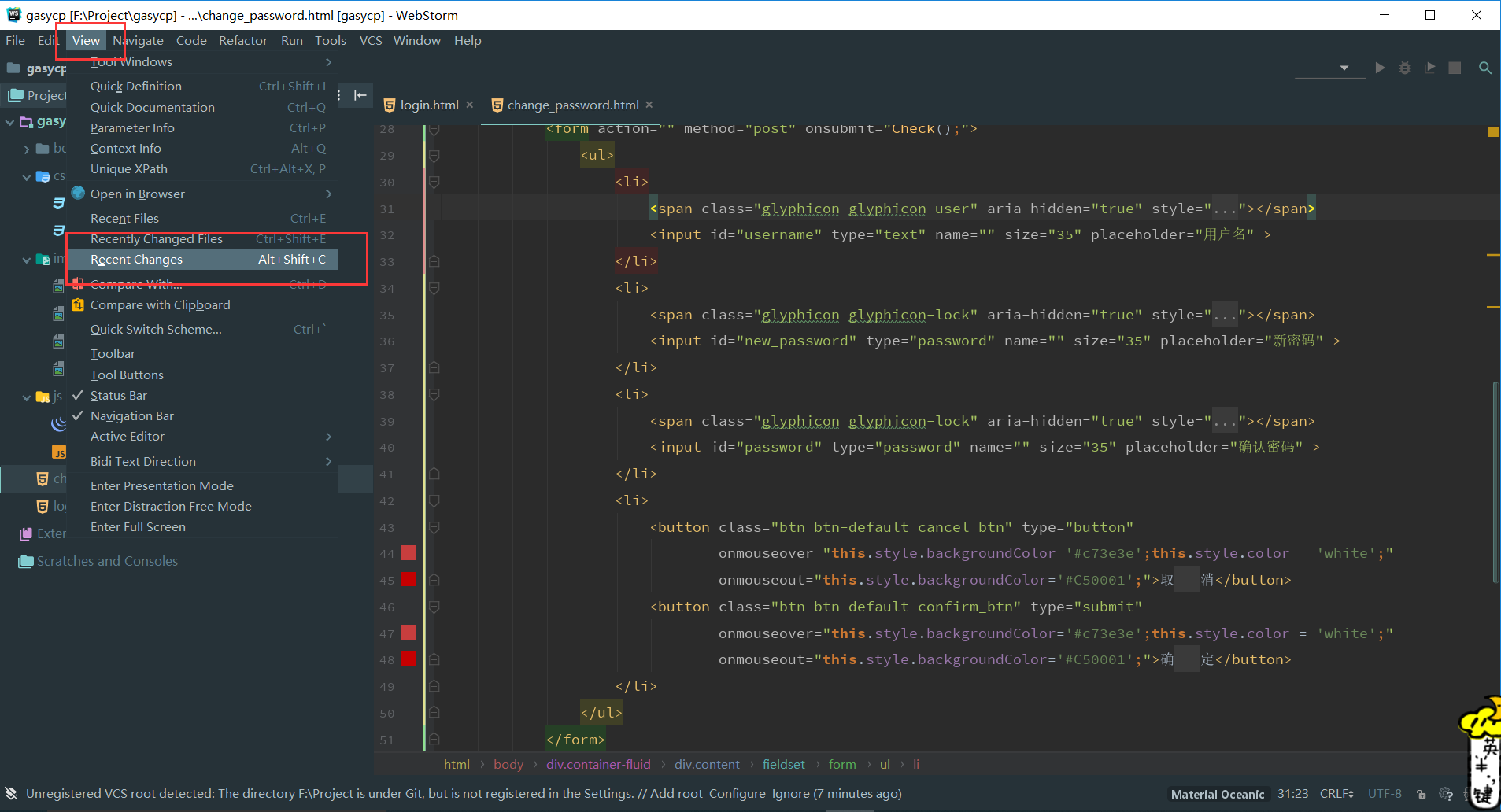Screen dimensions: 1501x812
Task: Collapse the js folder in project tree
Action: (27, 397)
